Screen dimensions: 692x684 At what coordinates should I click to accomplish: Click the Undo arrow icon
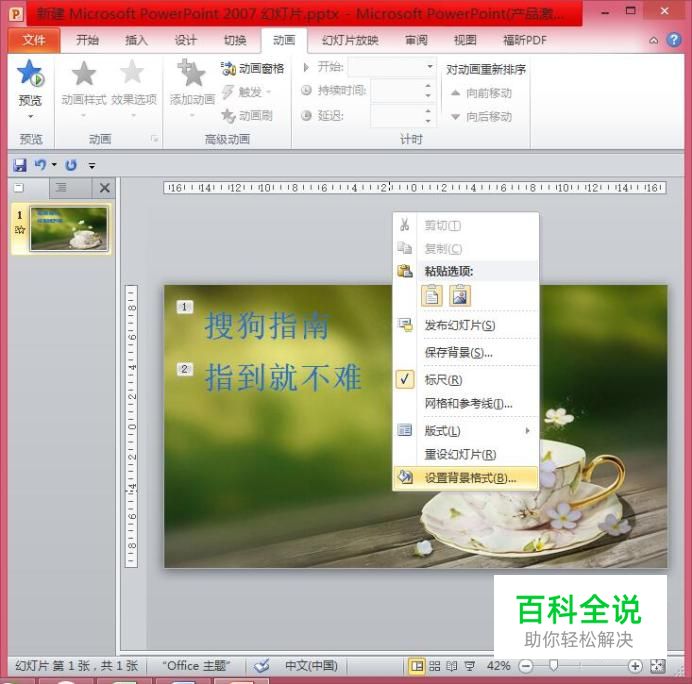[40, 165]
